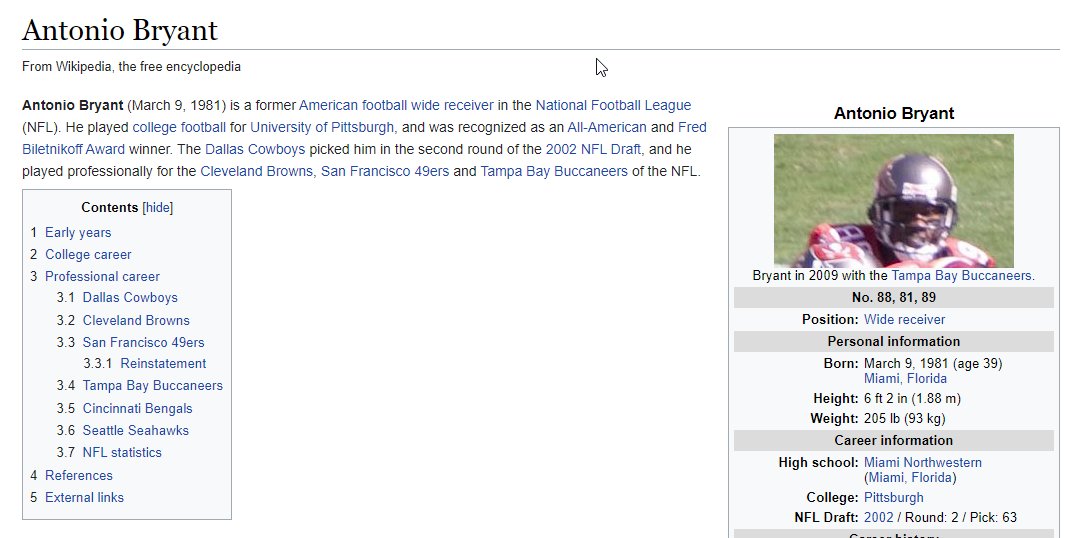
Task: Follow San Francisco 49ers link in intro
Action: (385, 171)
